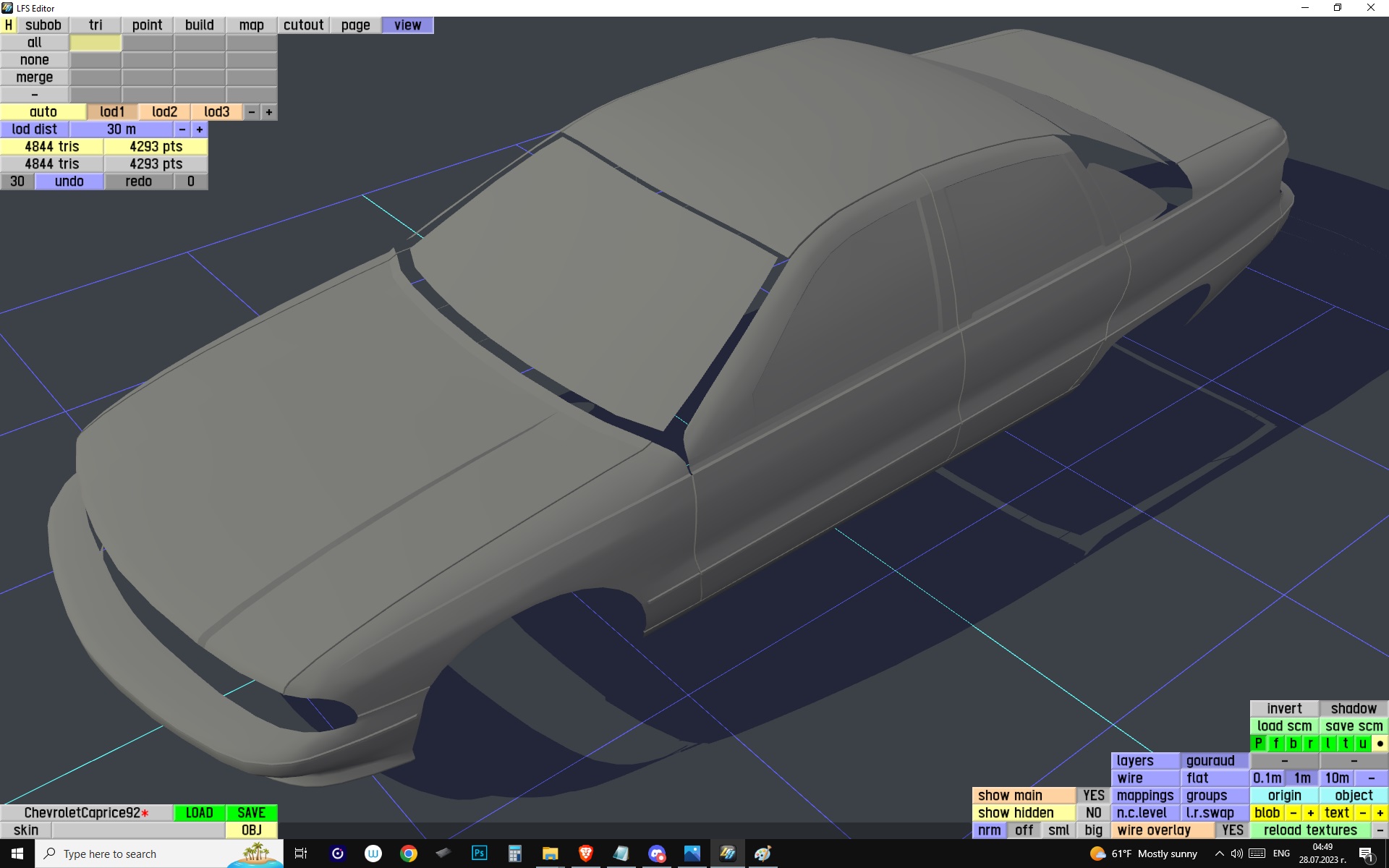Toggle wire overlay YES button
1389x868 pixels.
(1232, 830)
